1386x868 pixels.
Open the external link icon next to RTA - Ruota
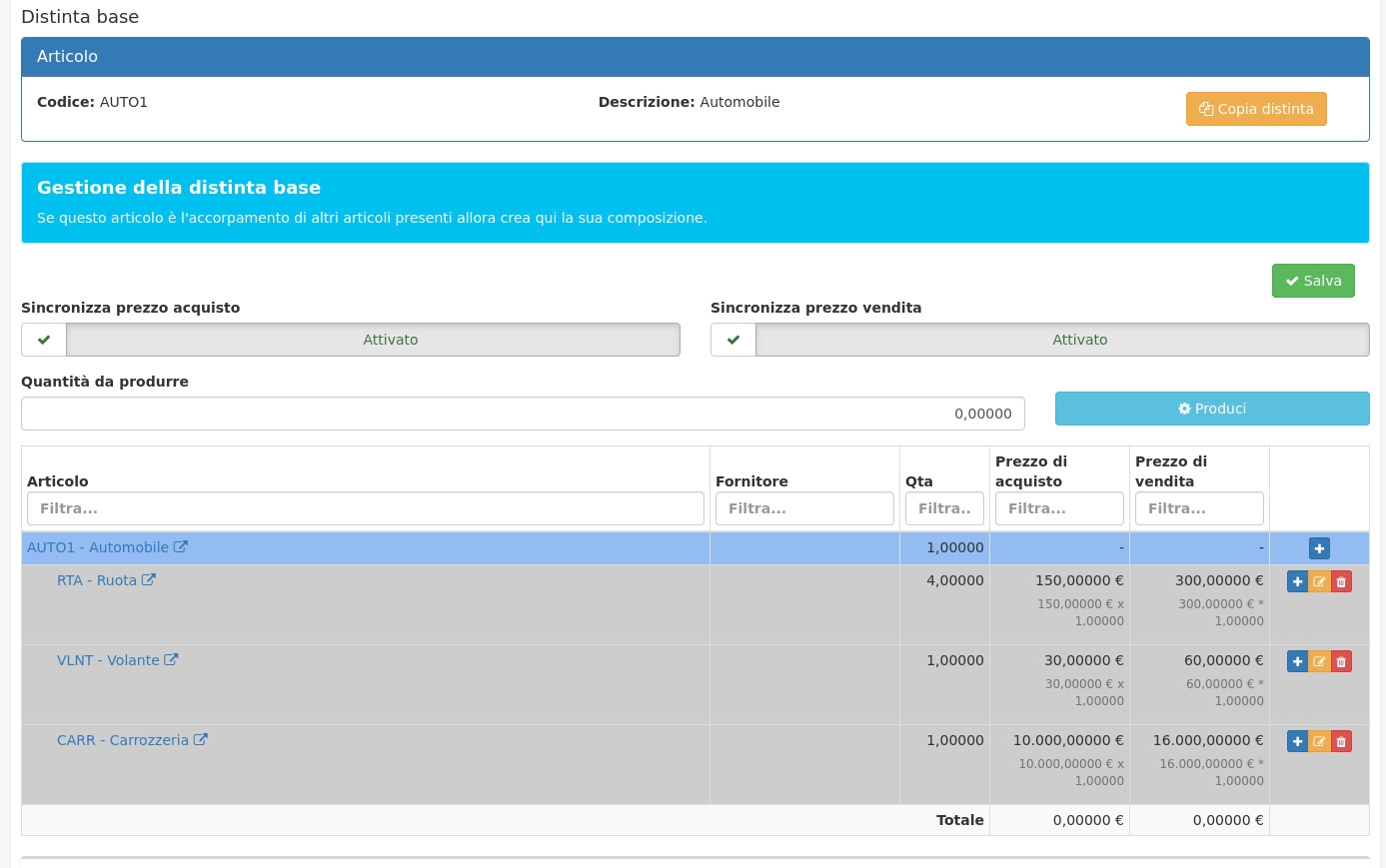[x=148, y=580]
